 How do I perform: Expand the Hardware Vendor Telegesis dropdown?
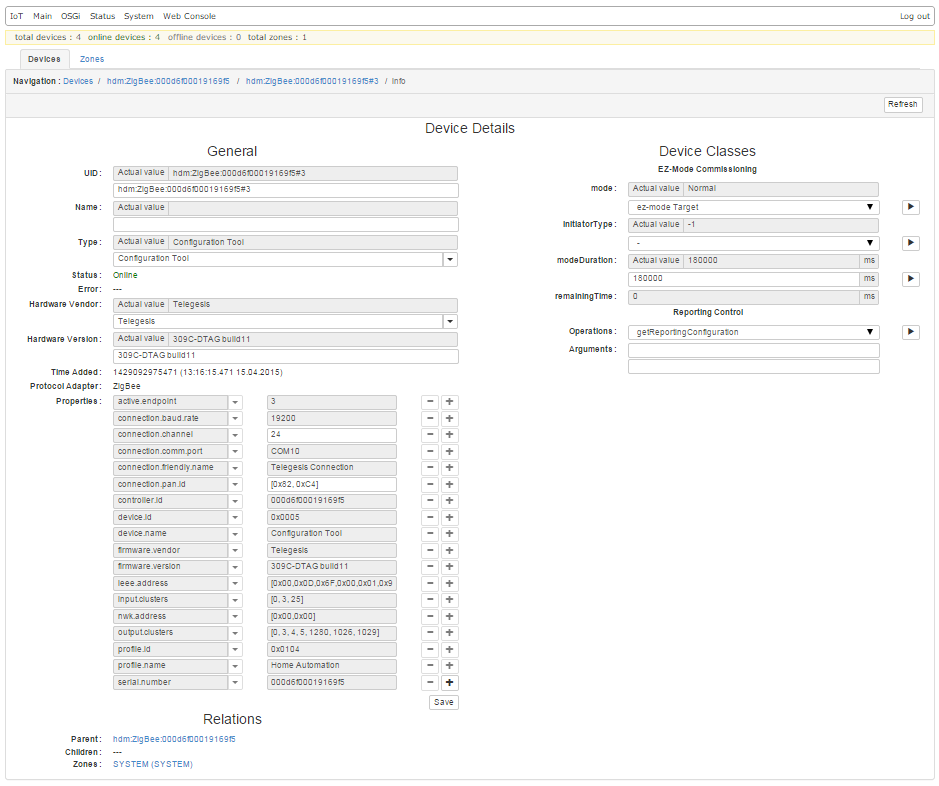coord(450,322)
